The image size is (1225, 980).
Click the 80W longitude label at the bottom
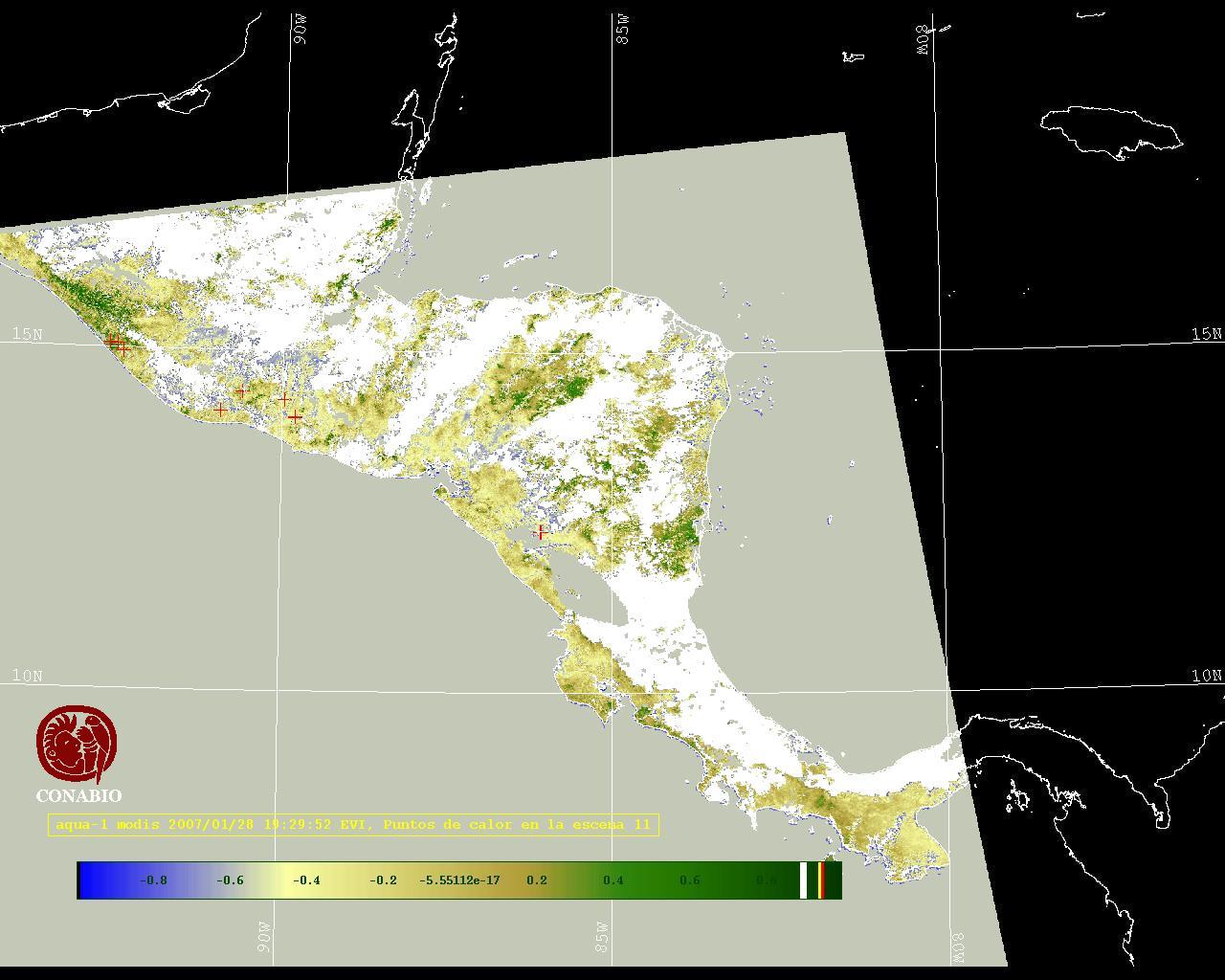958,947
